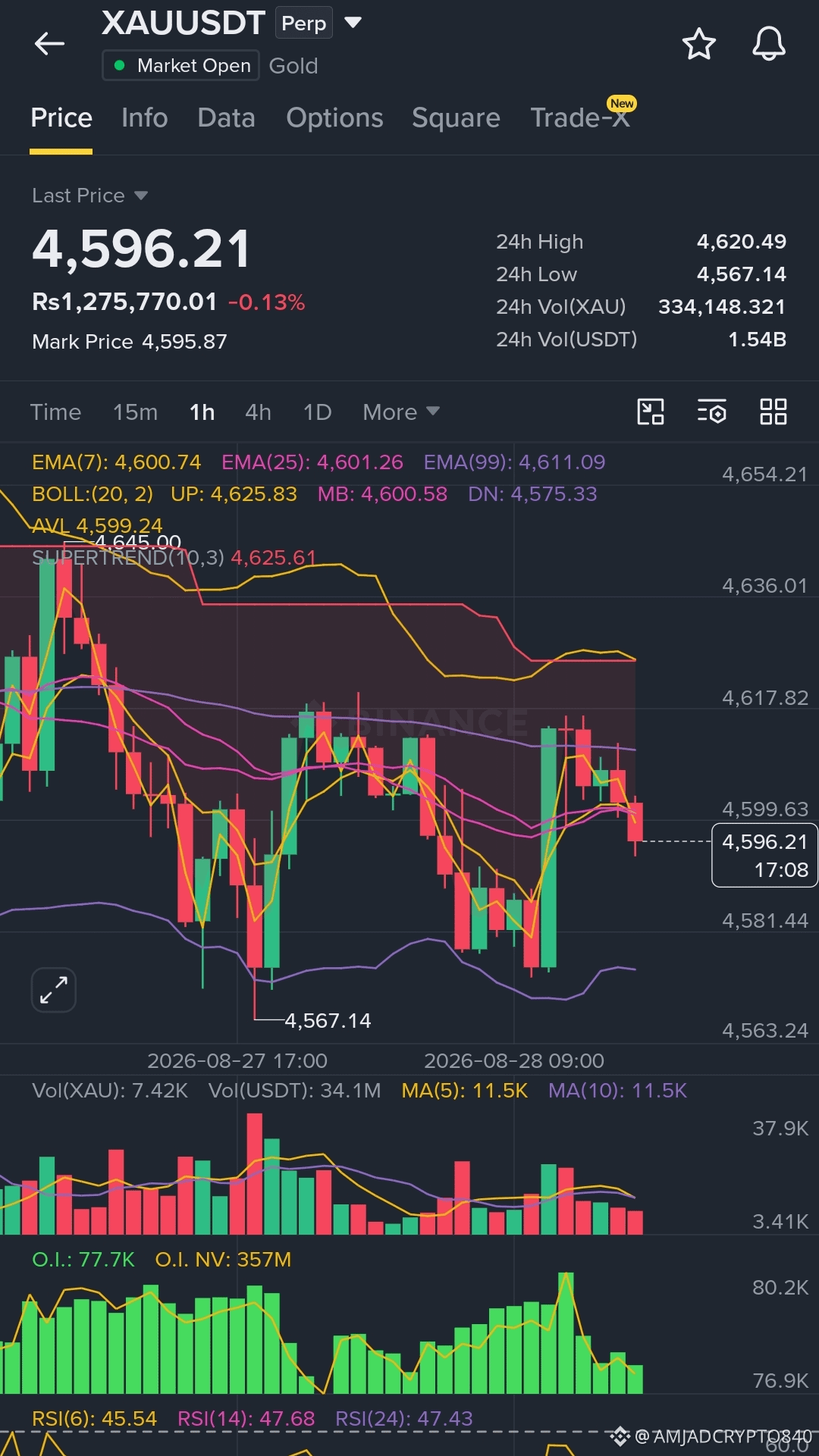Tap the MA(10): 11.5K volume label
Viewport: 819px width, 1456px height.
(617, 1091)
